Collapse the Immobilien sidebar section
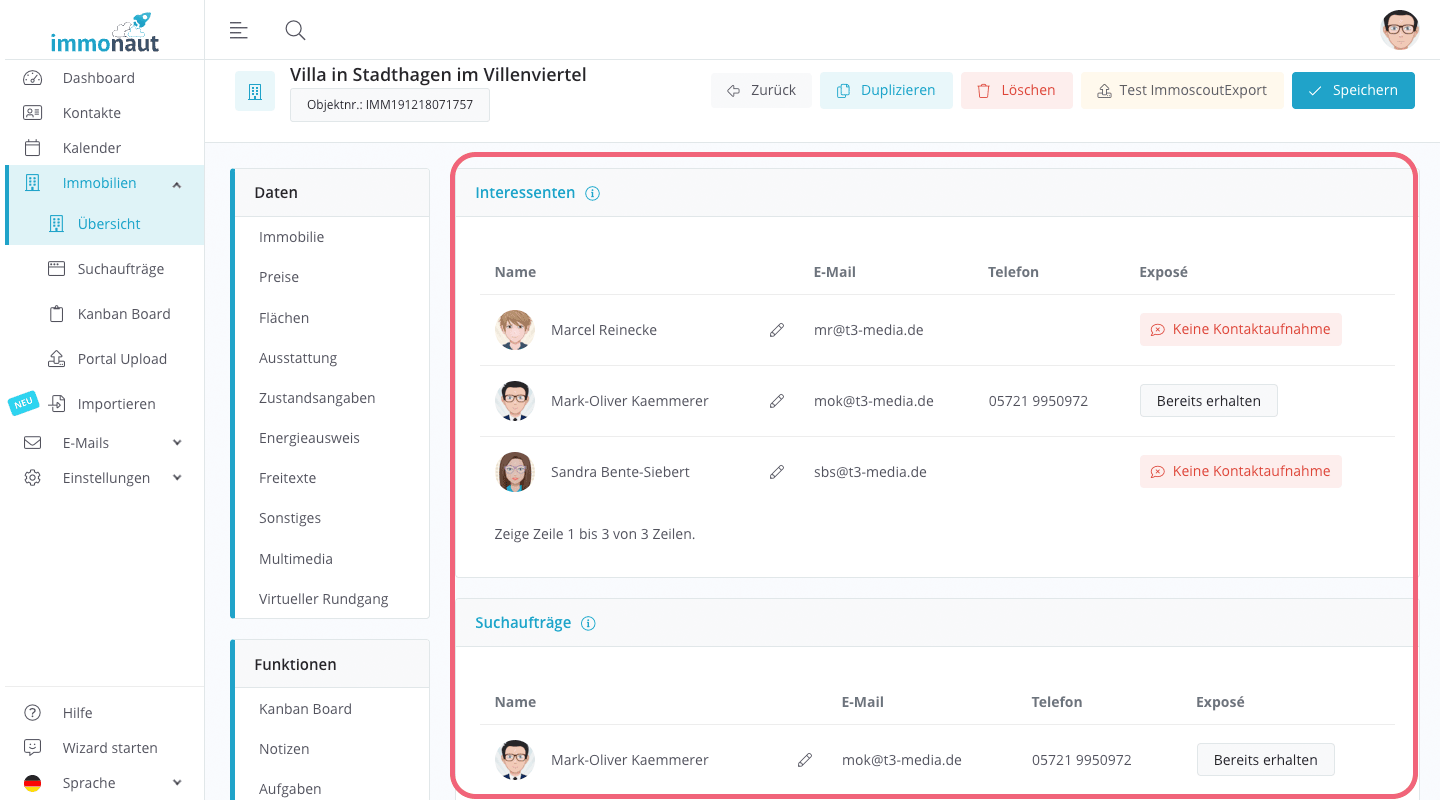Viewport: 1440px width, 800px height. click(x=176, y=184)
